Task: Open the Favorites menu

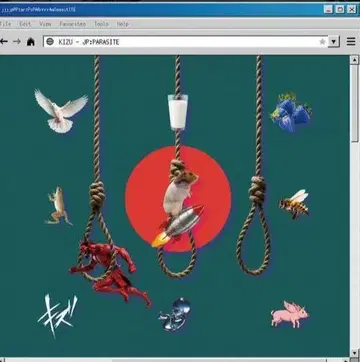Action: pyautogui.click(x=73, y=24)
